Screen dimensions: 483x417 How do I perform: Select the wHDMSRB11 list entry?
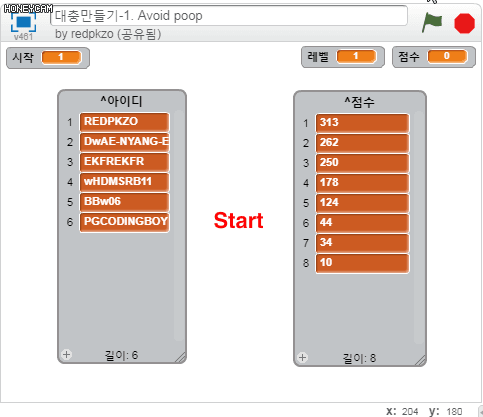click(124, 182)
